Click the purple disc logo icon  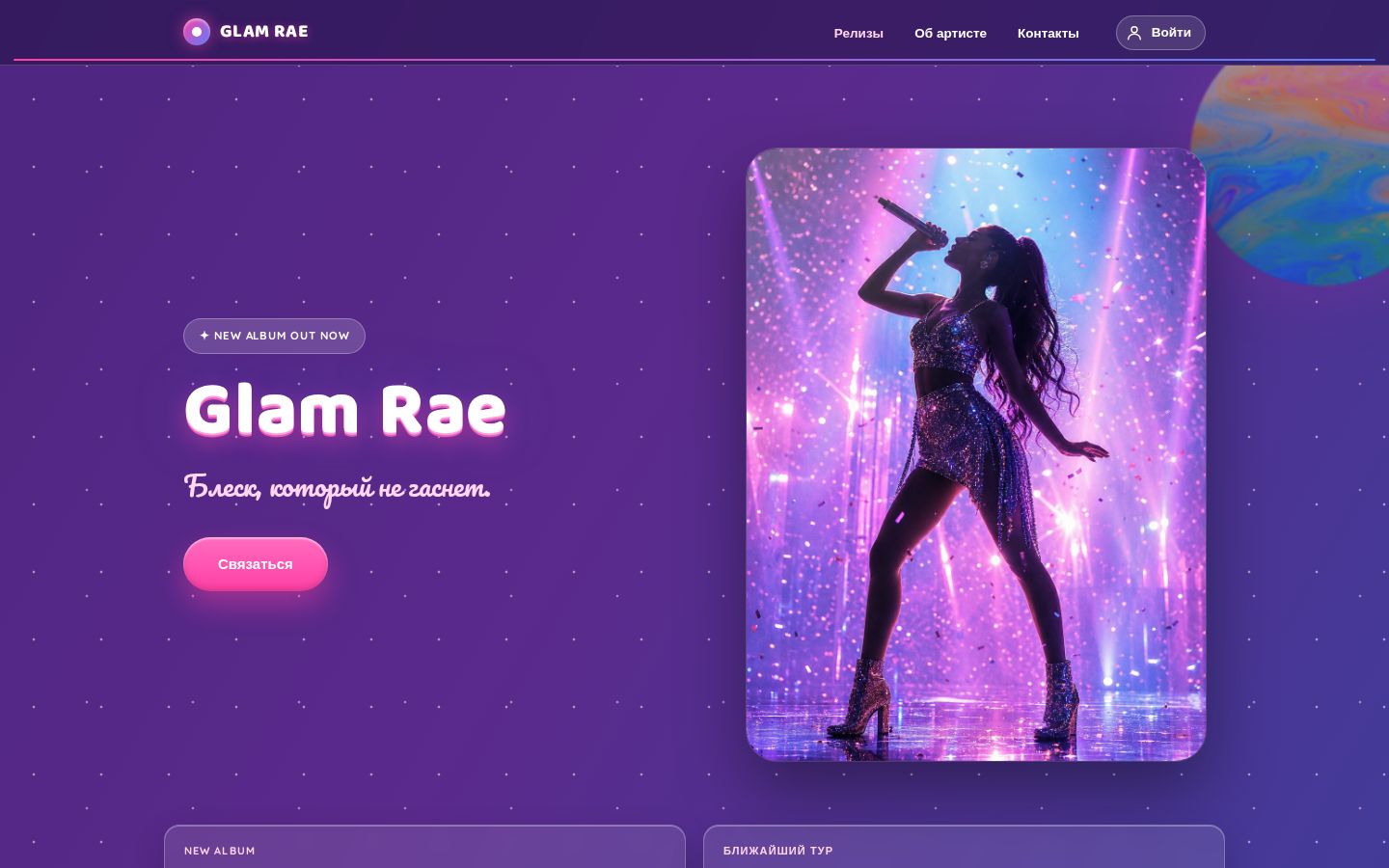click(197, 32)
